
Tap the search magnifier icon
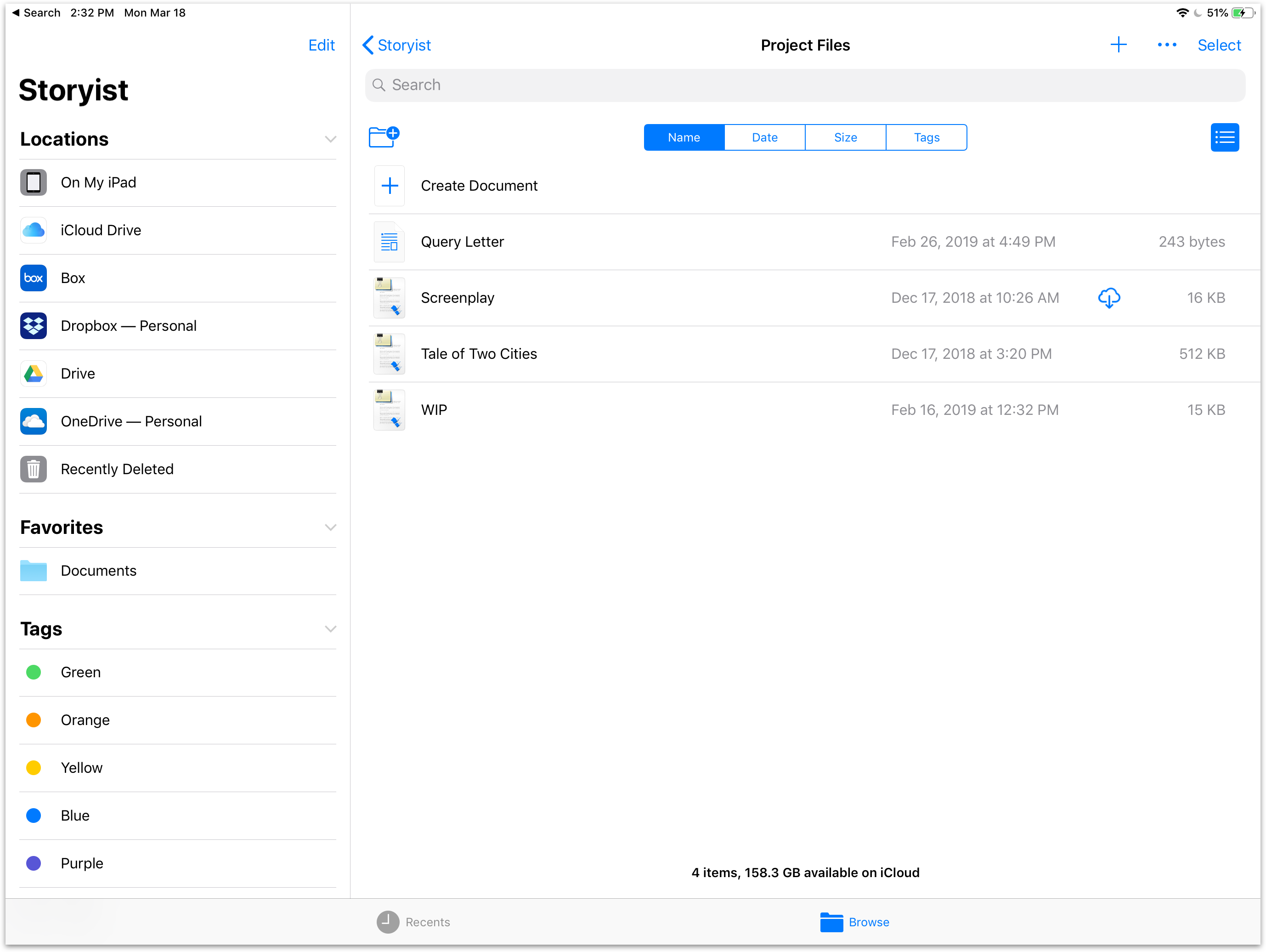(x=379, y=85)
